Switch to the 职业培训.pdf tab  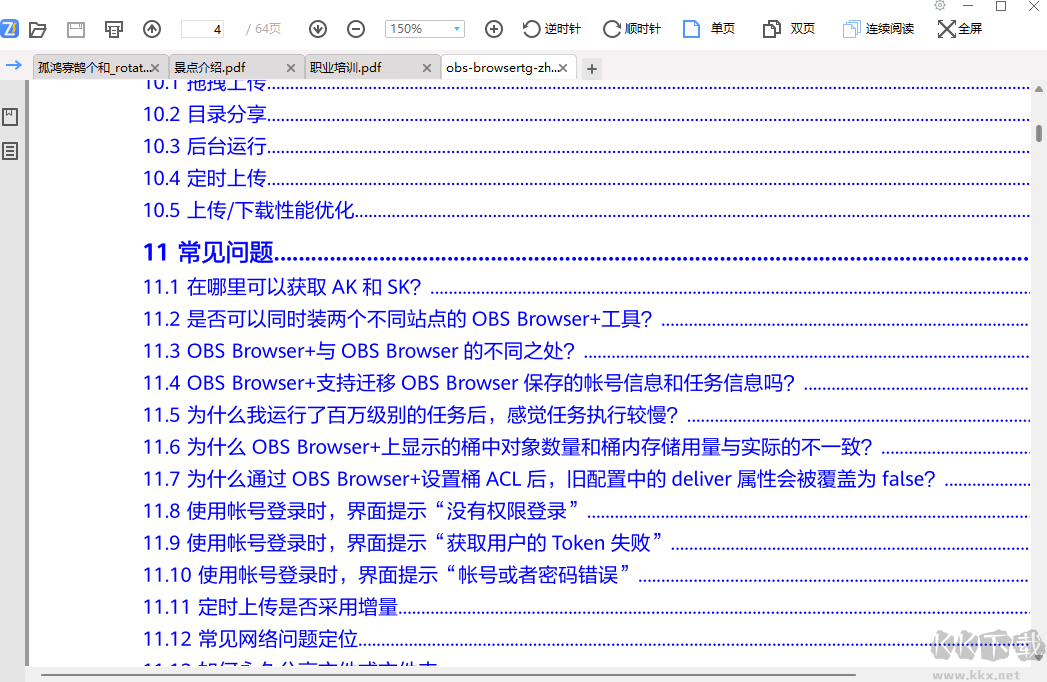tap(360, 68)
